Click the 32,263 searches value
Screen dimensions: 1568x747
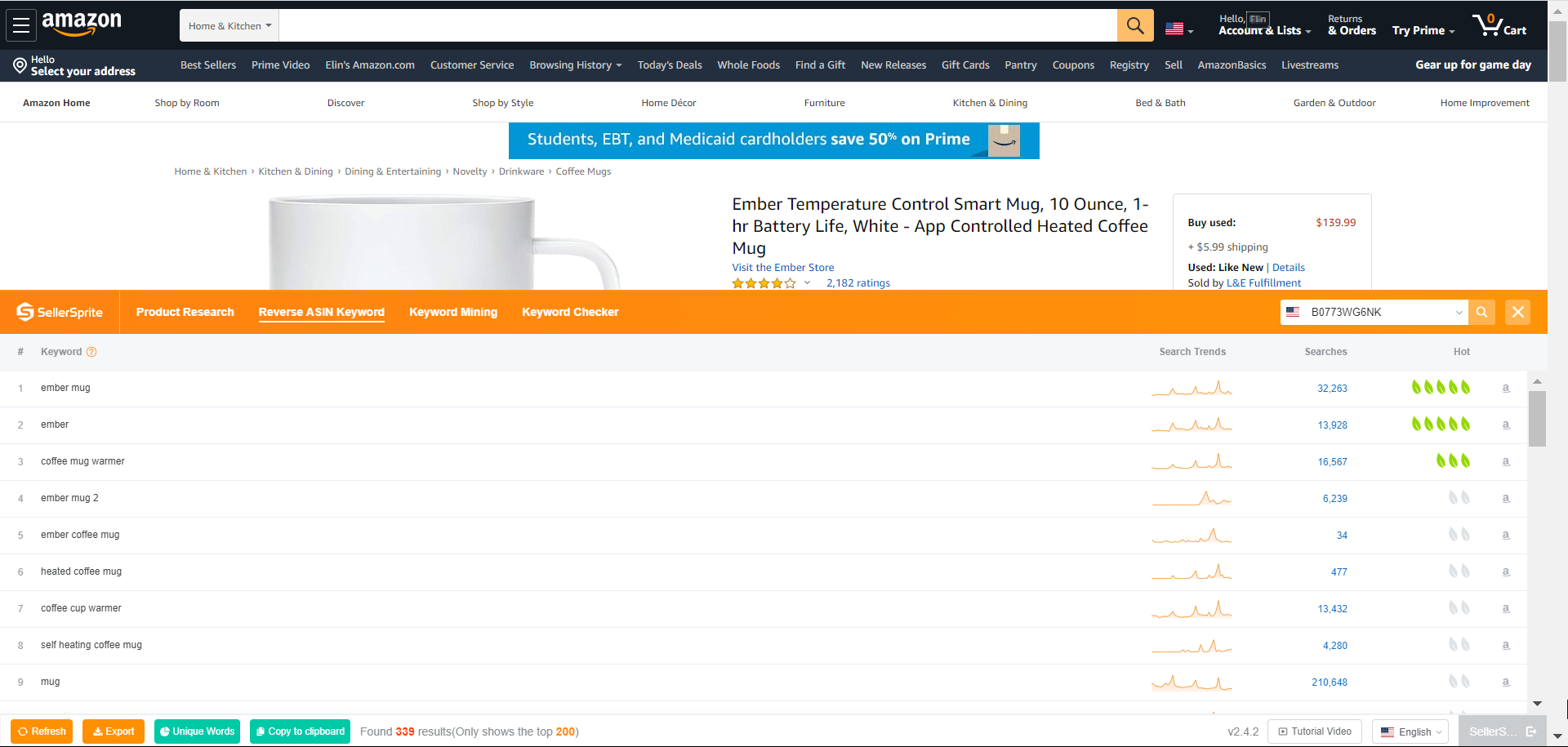(1332, 389)
